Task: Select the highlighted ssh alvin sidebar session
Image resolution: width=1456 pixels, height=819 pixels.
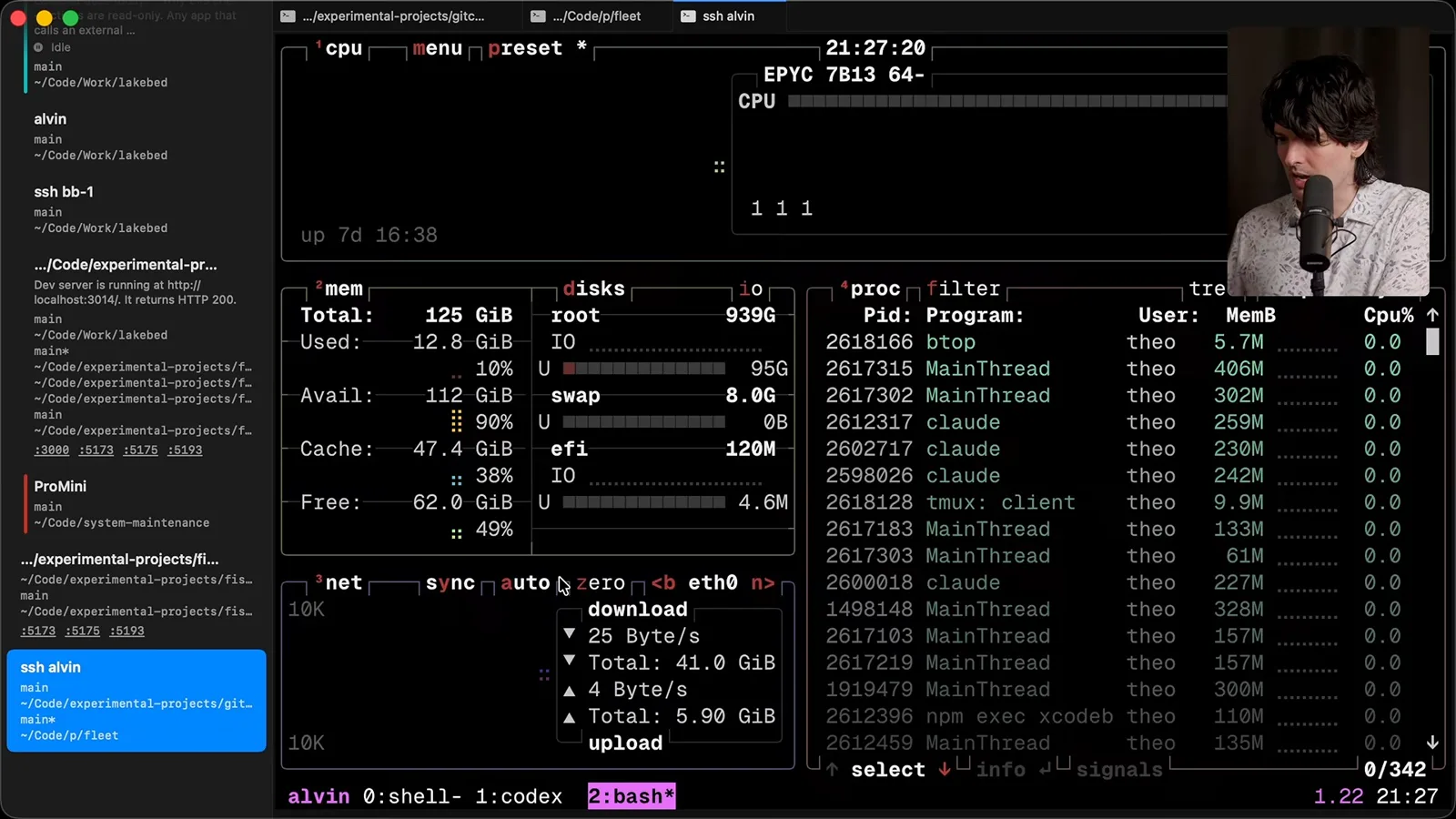Action: click(x=136, y=701)
